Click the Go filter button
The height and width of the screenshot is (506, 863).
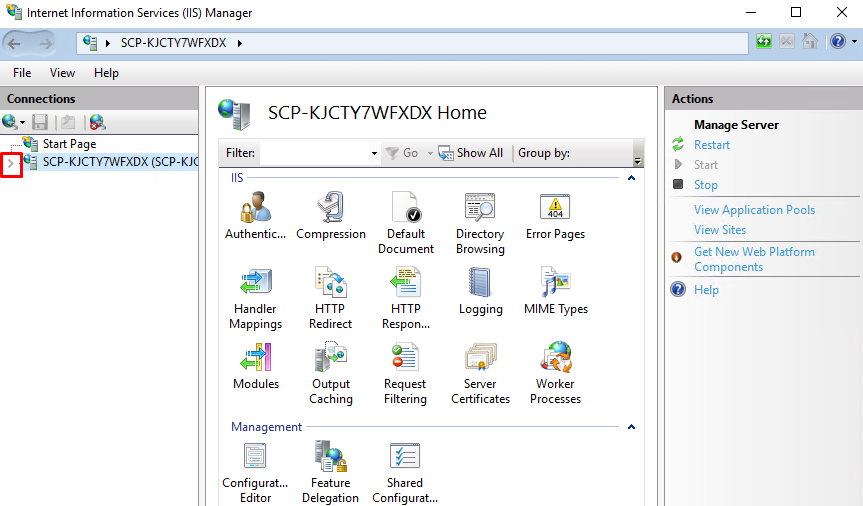coord(402,153)
